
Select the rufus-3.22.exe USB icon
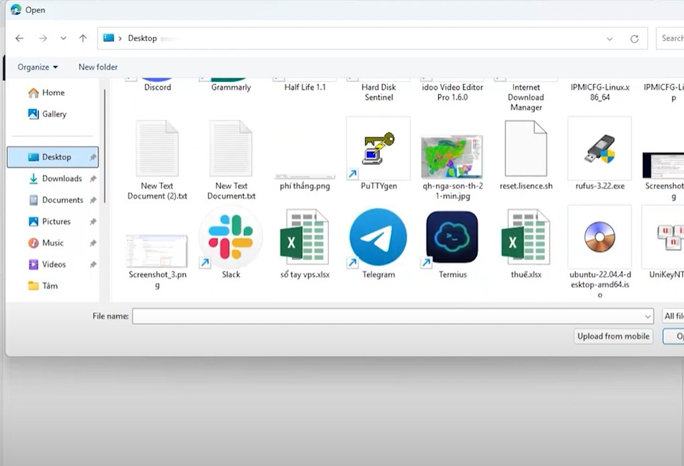[x=599, y=149]
